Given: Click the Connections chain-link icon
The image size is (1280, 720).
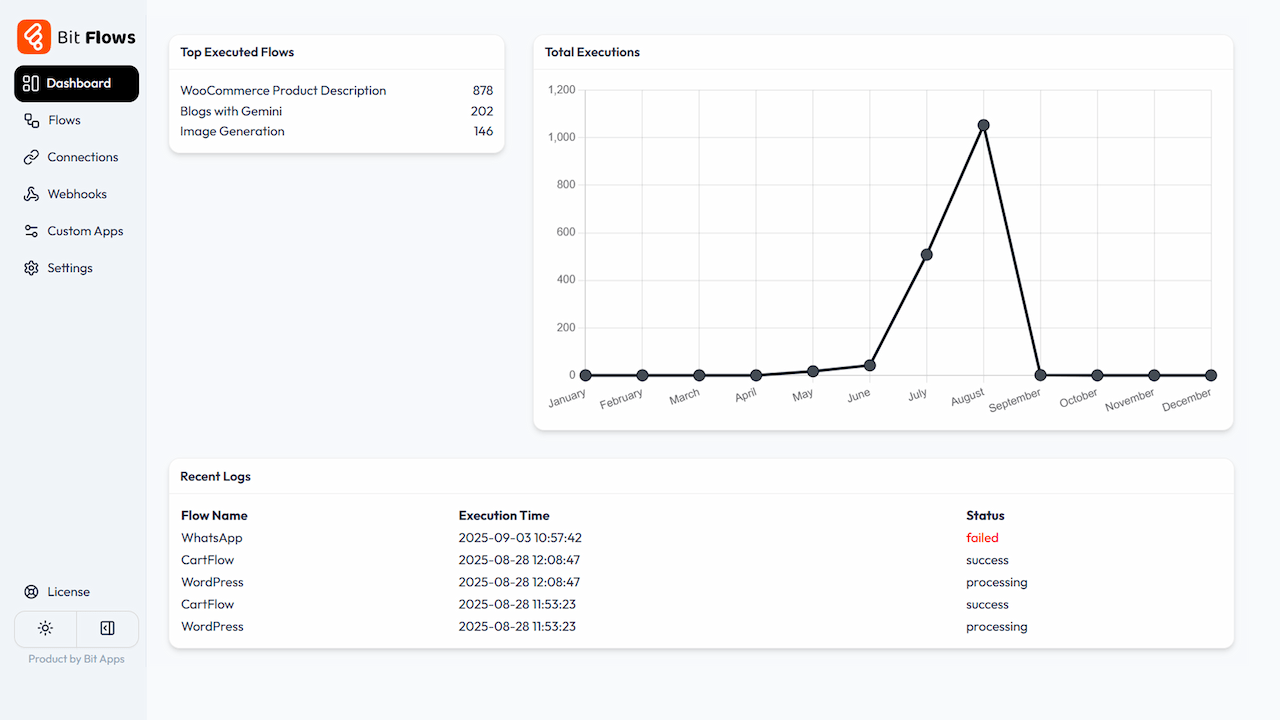Looking at the screenshot, I should [x=31, y=157].
